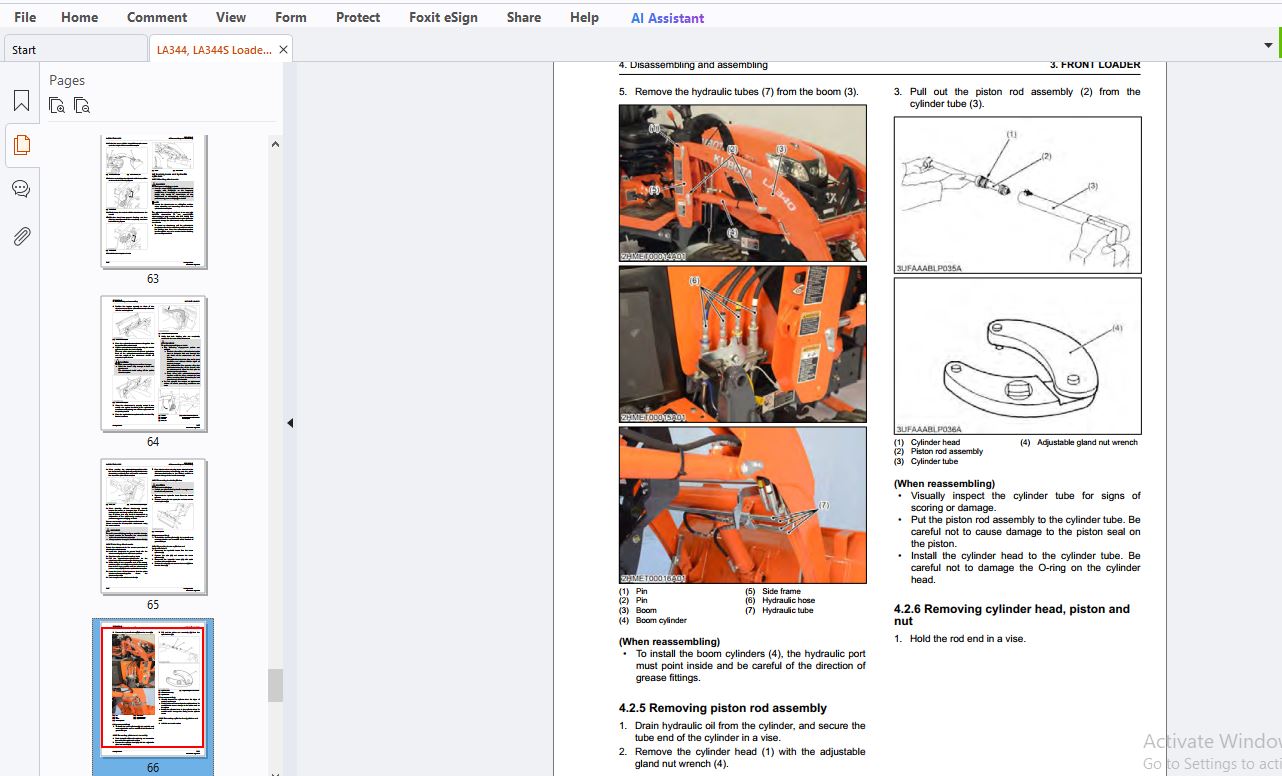The height and width of the screenshot is (776, 1282).
Task: Open the Foxit eSign tab
Action: (443, 17)
